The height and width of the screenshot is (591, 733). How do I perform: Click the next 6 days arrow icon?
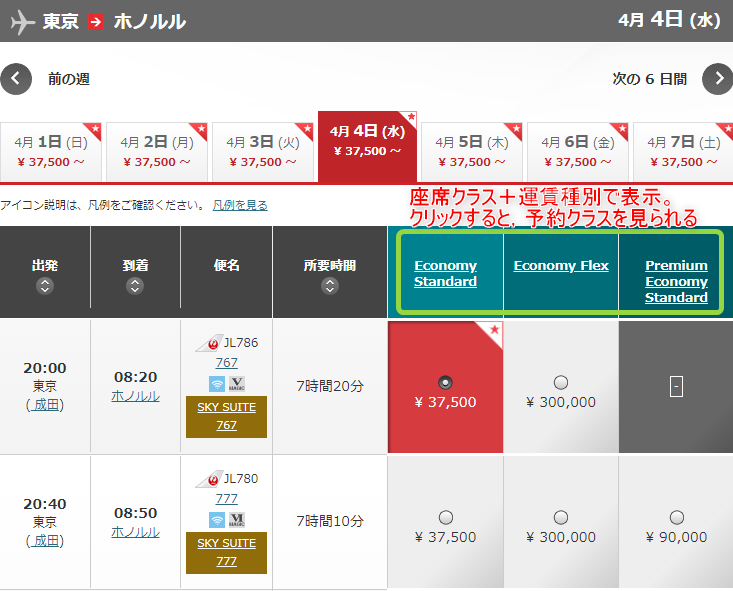717,79
